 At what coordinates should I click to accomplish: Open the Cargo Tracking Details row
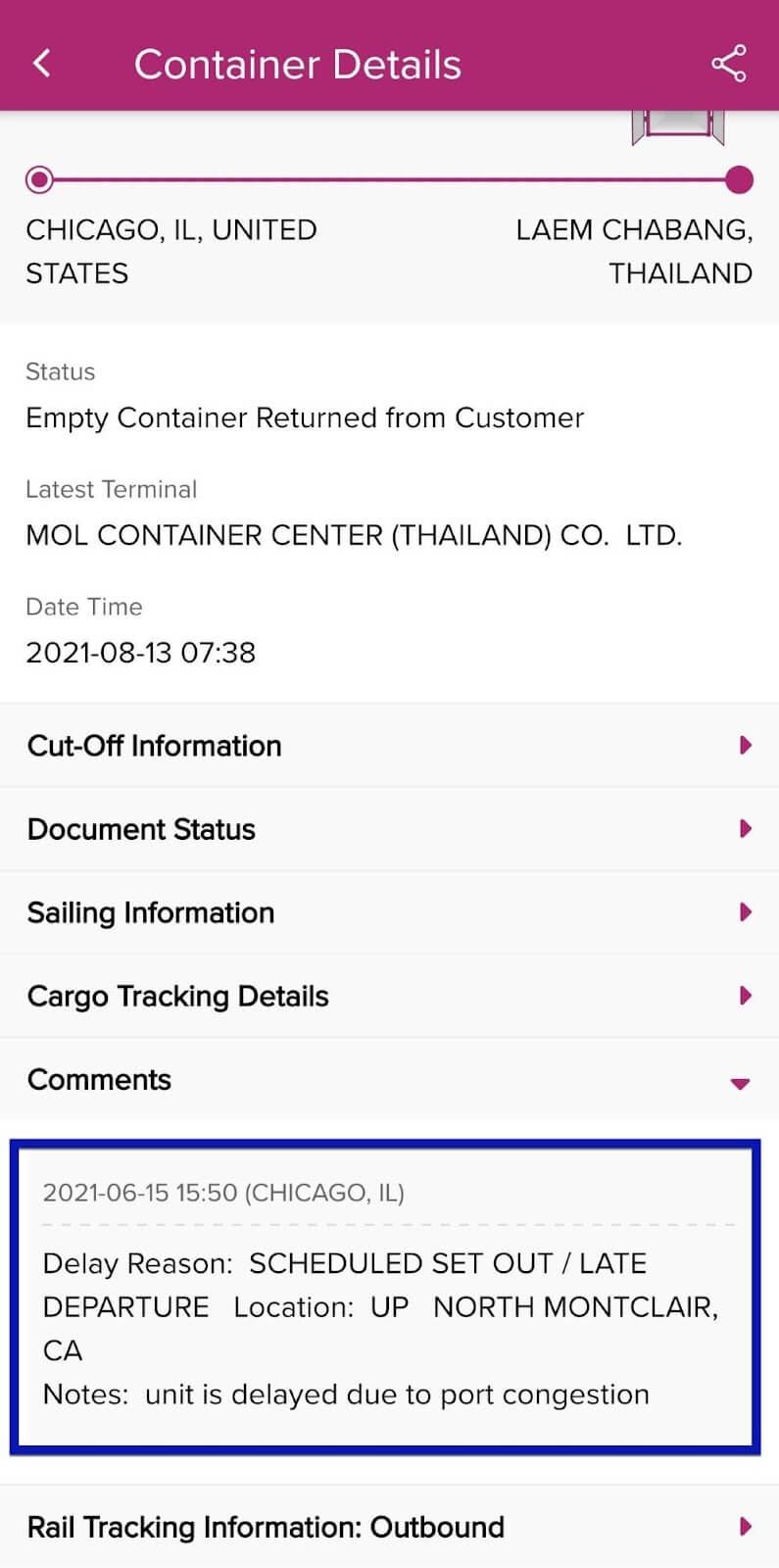pos(389,996)
